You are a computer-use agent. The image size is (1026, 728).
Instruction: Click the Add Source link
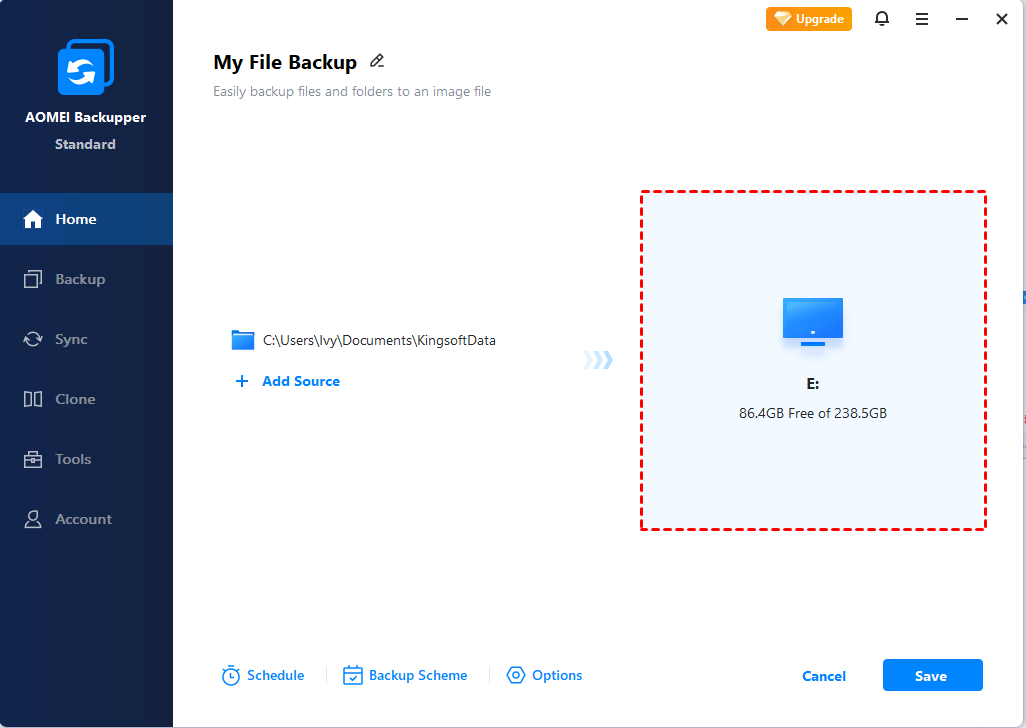[x=301, y=381]
